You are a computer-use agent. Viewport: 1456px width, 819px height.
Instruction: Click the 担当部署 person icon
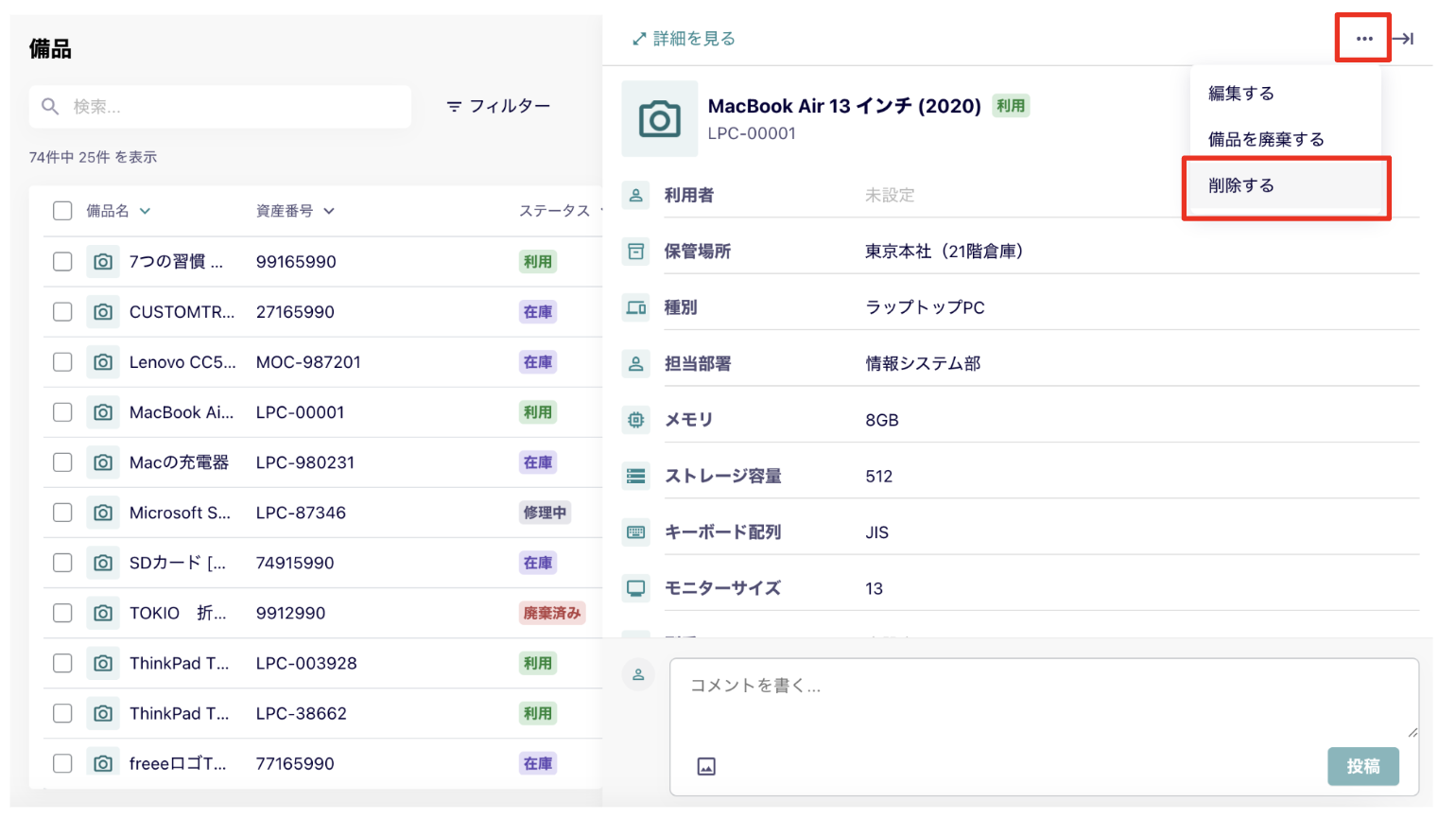coord(636,363)
